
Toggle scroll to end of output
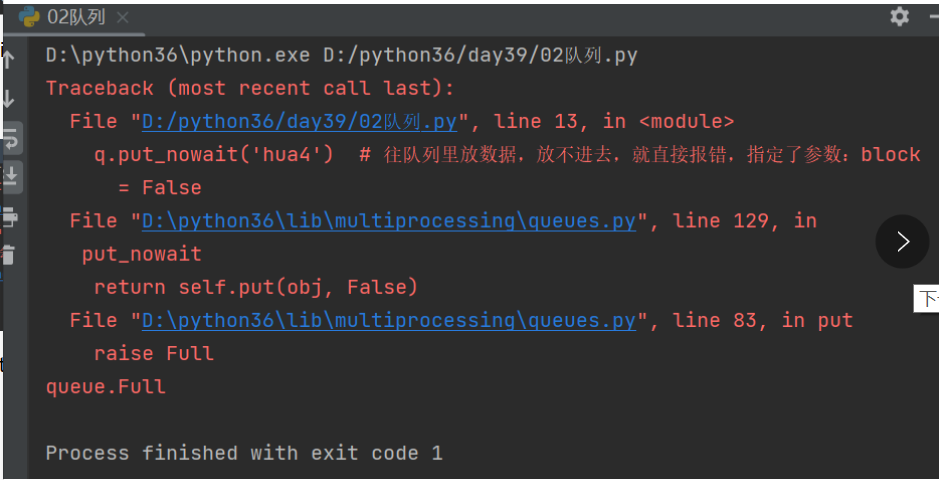[x=10, y=177]
